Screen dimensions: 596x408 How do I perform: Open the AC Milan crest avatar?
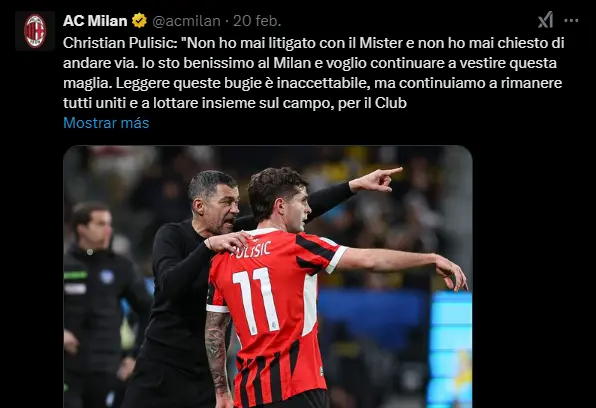[x=35, y=31]
